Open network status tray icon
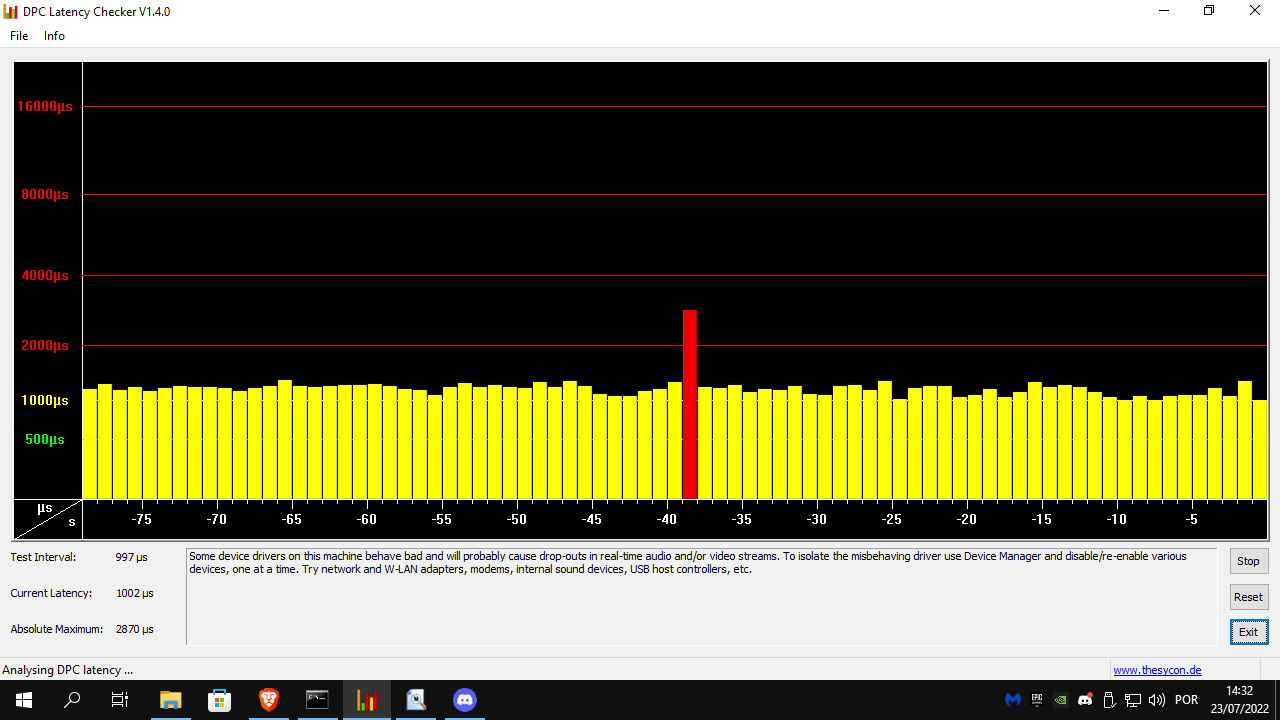Viewport: 1280px width, 720px height. pyautogui.click(x=1133, y=700)
